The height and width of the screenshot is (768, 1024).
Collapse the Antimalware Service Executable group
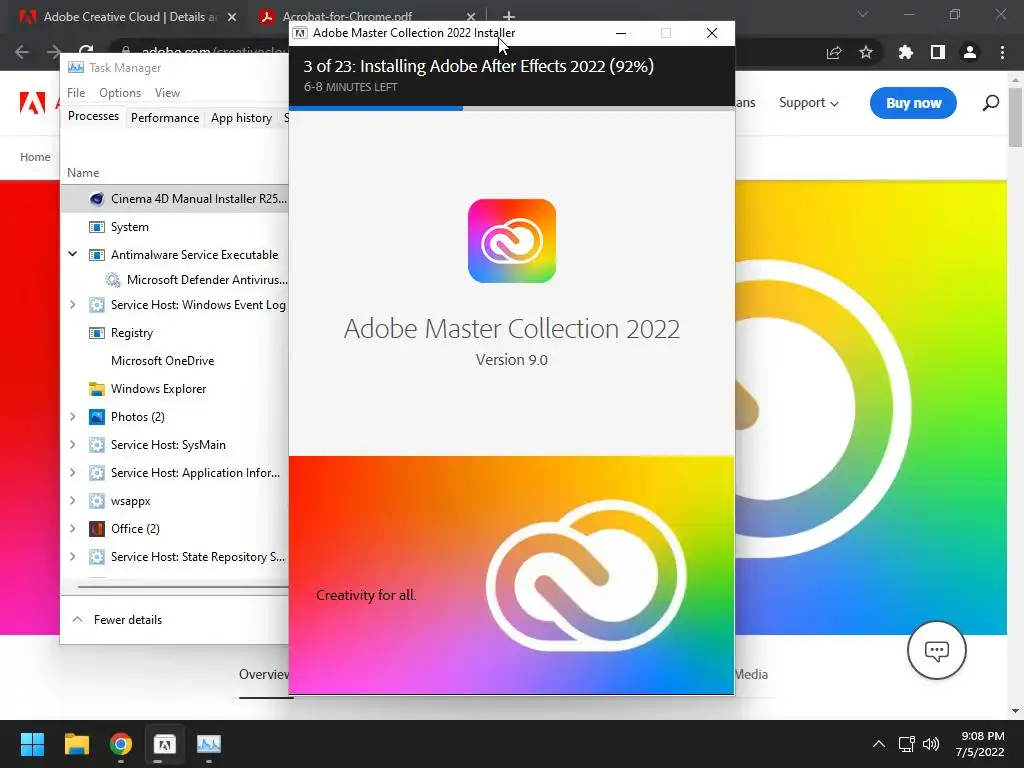coord(72,254)
